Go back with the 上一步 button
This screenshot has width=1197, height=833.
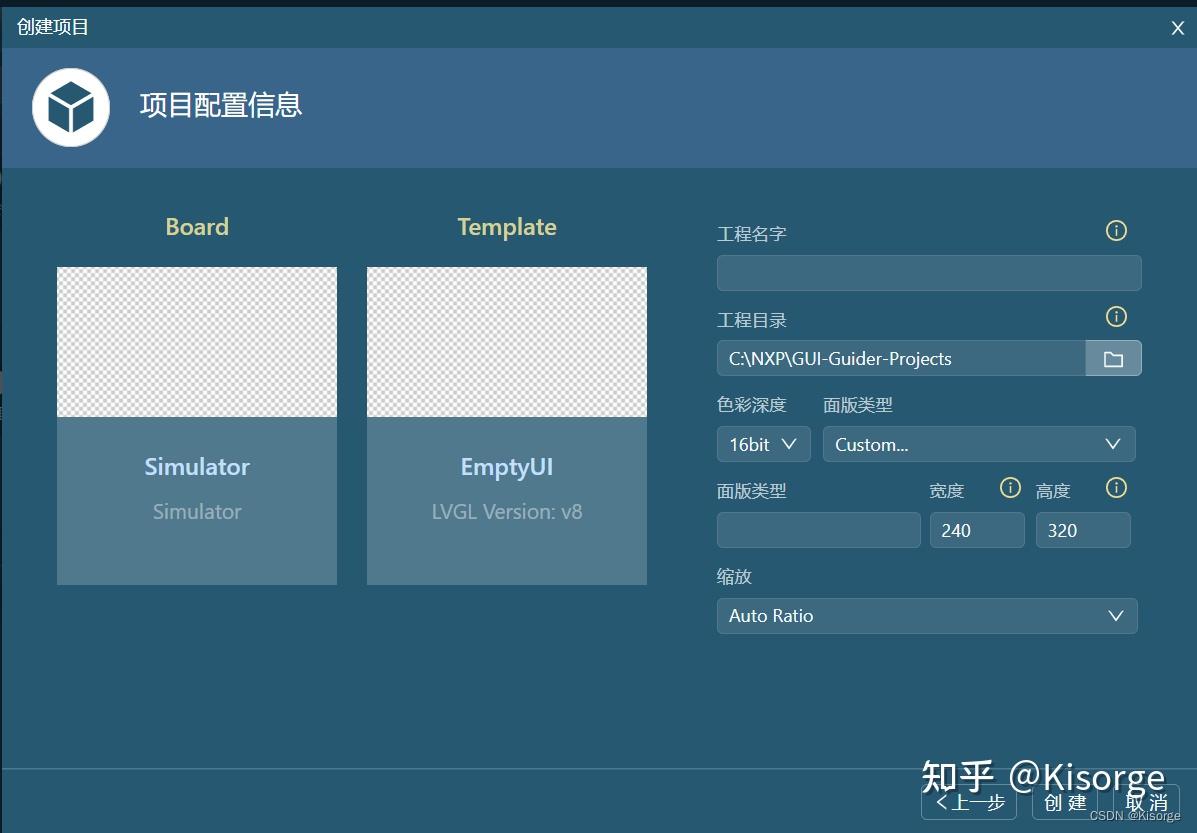tap(967, 802)
